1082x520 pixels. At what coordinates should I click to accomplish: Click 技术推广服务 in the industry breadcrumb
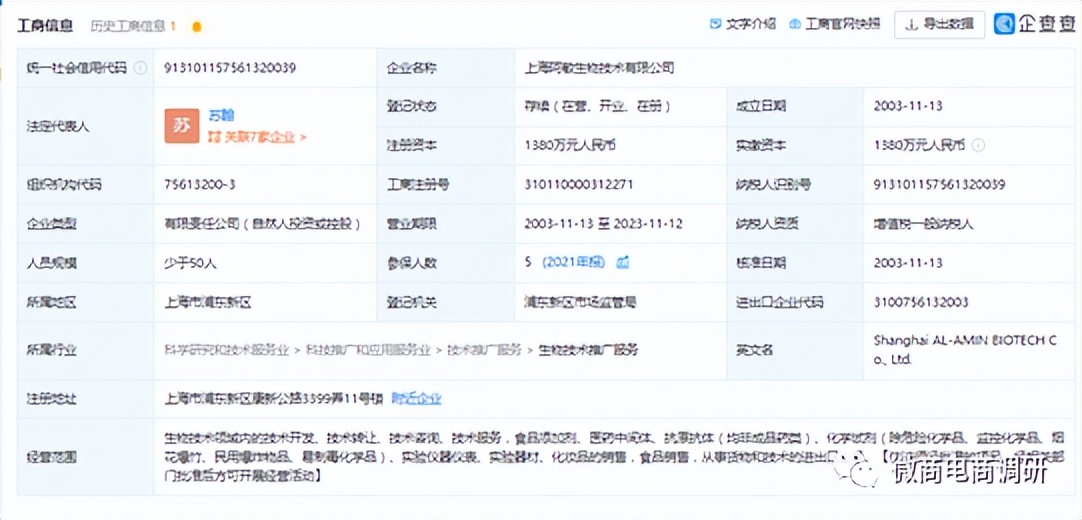[484, 350]
